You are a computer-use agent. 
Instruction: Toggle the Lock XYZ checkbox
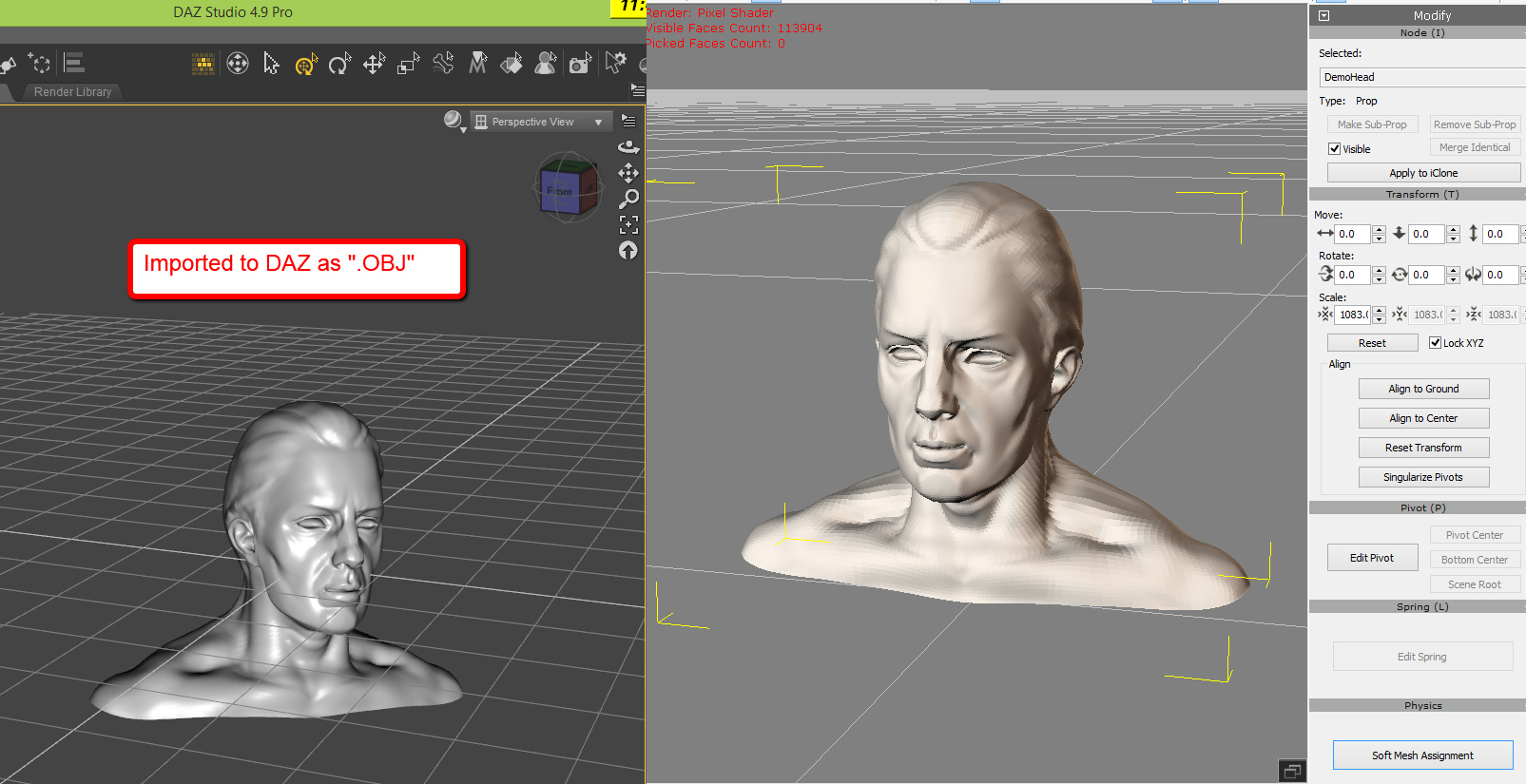[x=1435, y=342]
